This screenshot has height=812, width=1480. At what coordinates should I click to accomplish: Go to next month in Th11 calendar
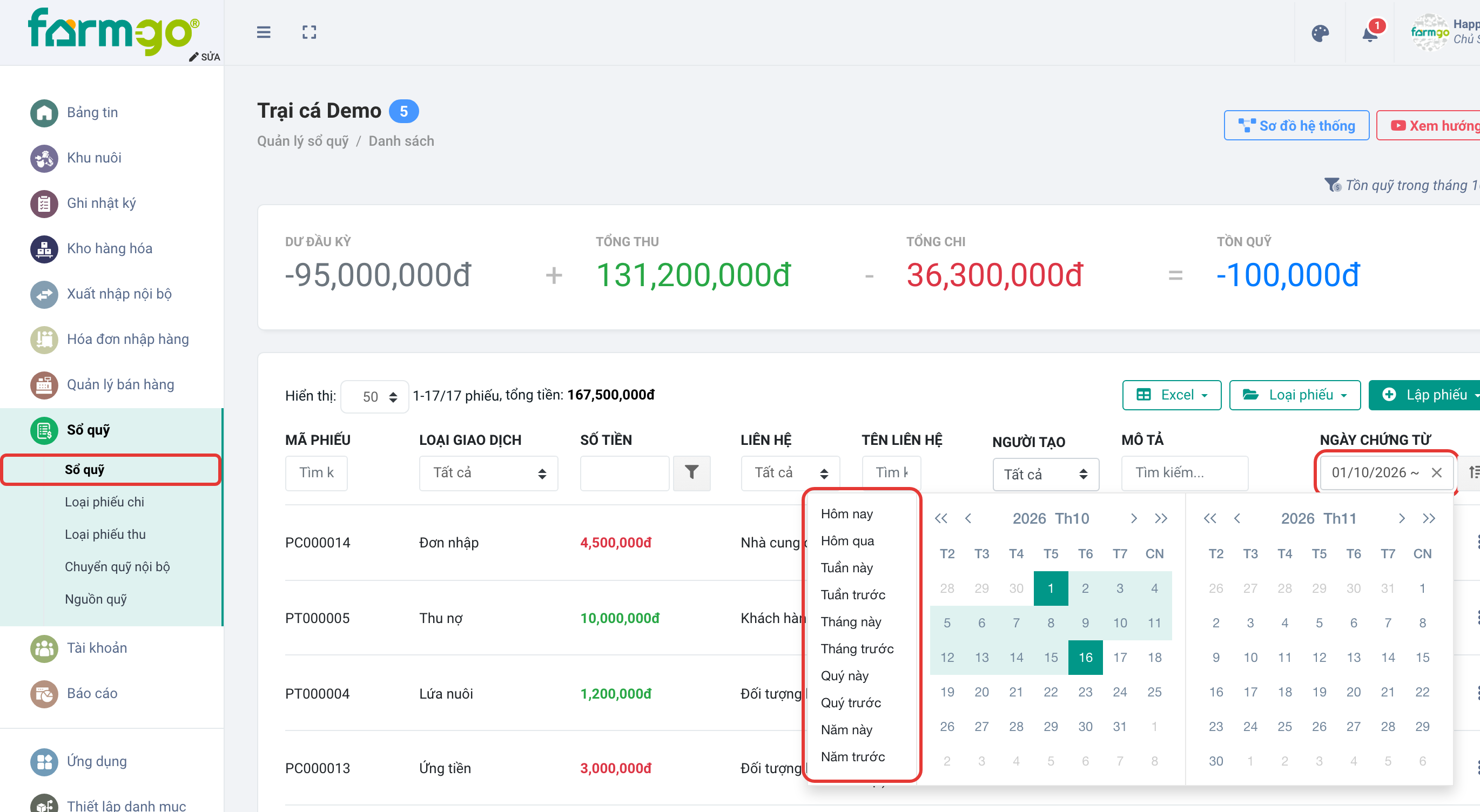point(1401,518)
